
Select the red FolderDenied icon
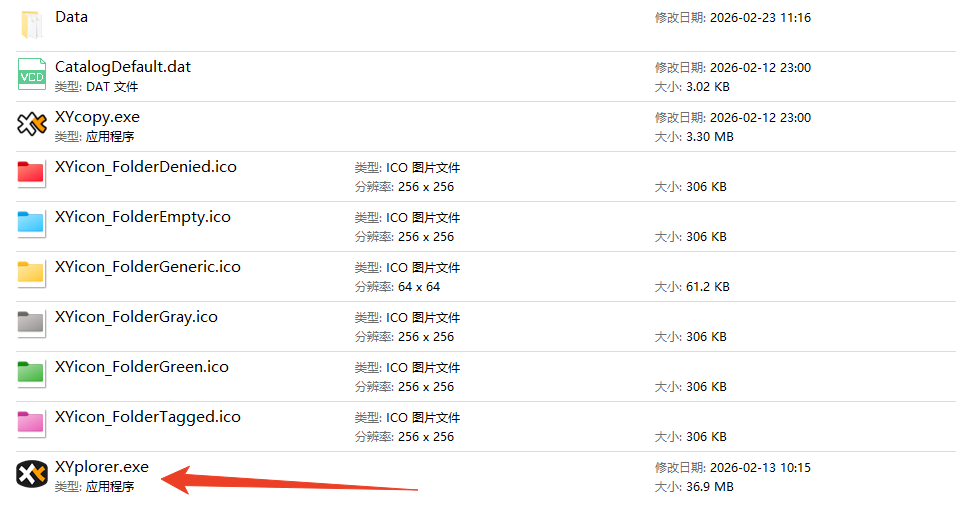31,174
